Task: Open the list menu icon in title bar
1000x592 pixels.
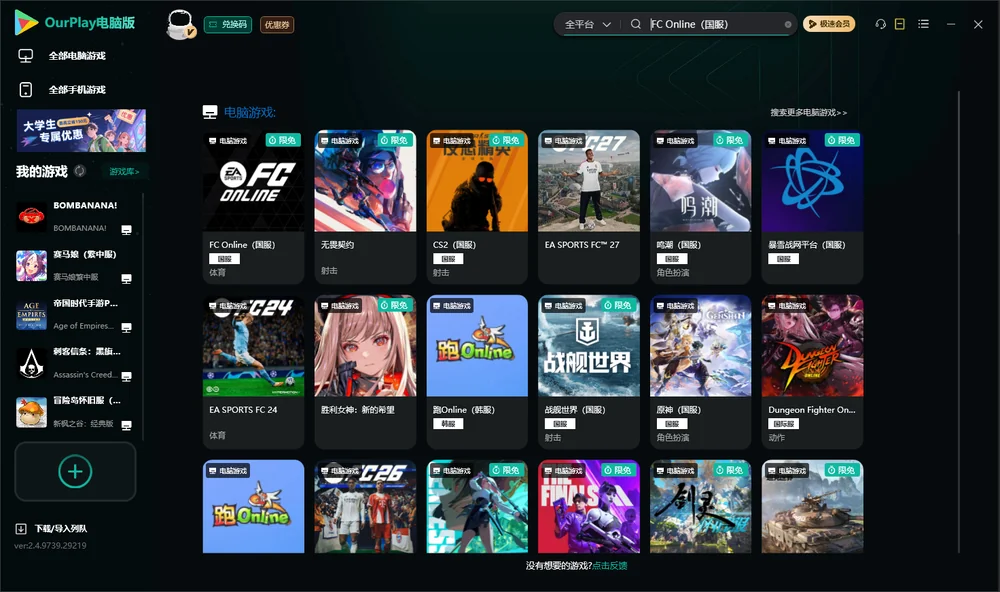Action: pos(923,24)
